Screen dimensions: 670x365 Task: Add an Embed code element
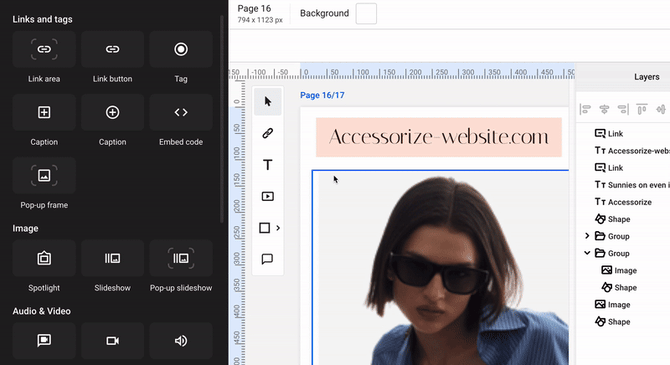[181, 112]
